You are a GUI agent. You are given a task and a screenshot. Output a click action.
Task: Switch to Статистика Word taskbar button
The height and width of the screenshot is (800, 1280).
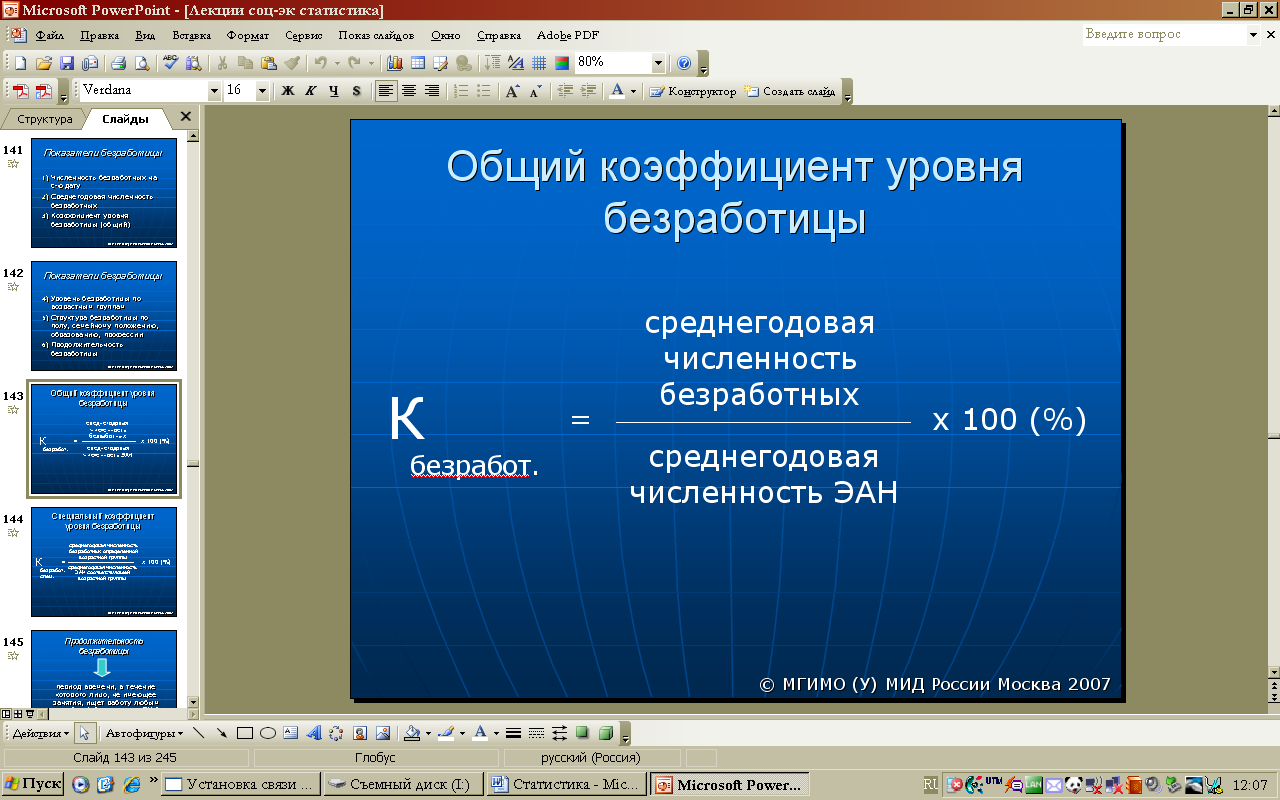(567, 784)
